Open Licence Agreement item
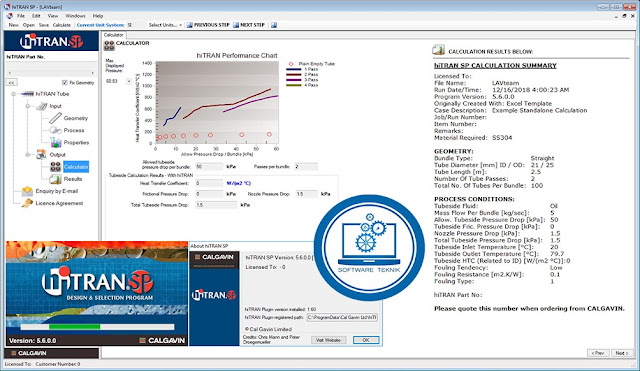640x371 pixels. [x=59, y=203]
